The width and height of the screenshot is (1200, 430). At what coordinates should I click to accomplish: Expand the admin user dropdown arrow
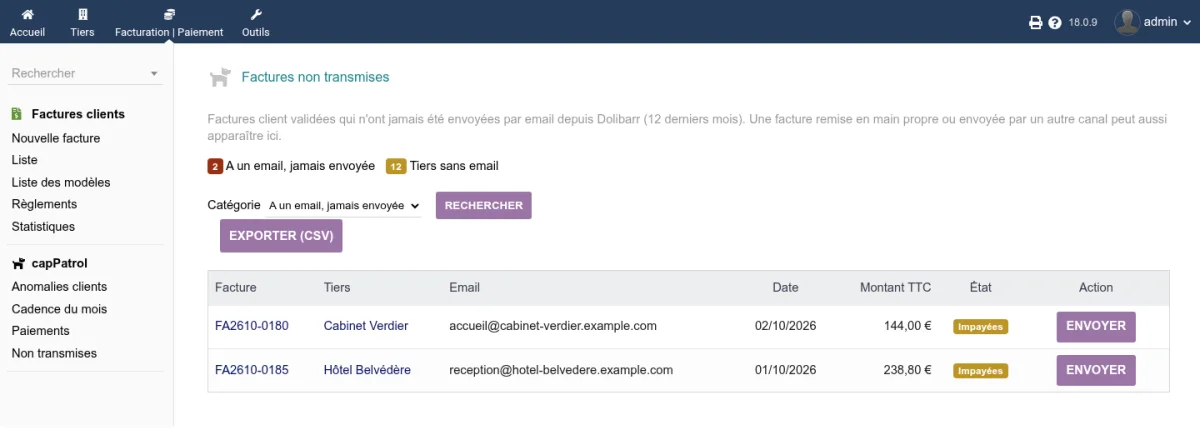(1185, 23)
